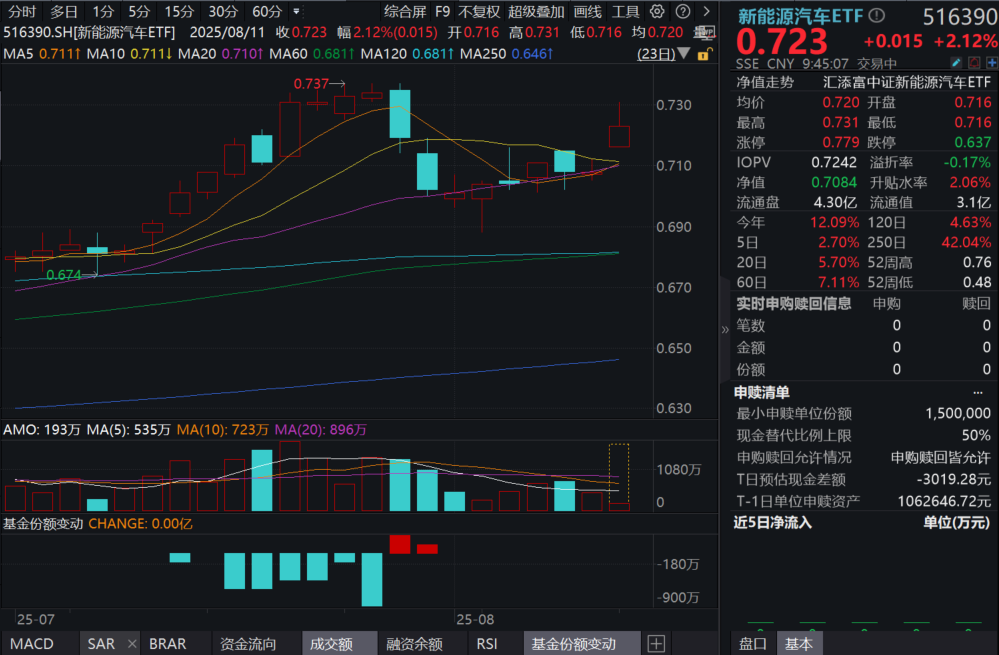Open the price alert bell icon
The image size is (999, 655).
pyautogui.click(x=973, y=61)
